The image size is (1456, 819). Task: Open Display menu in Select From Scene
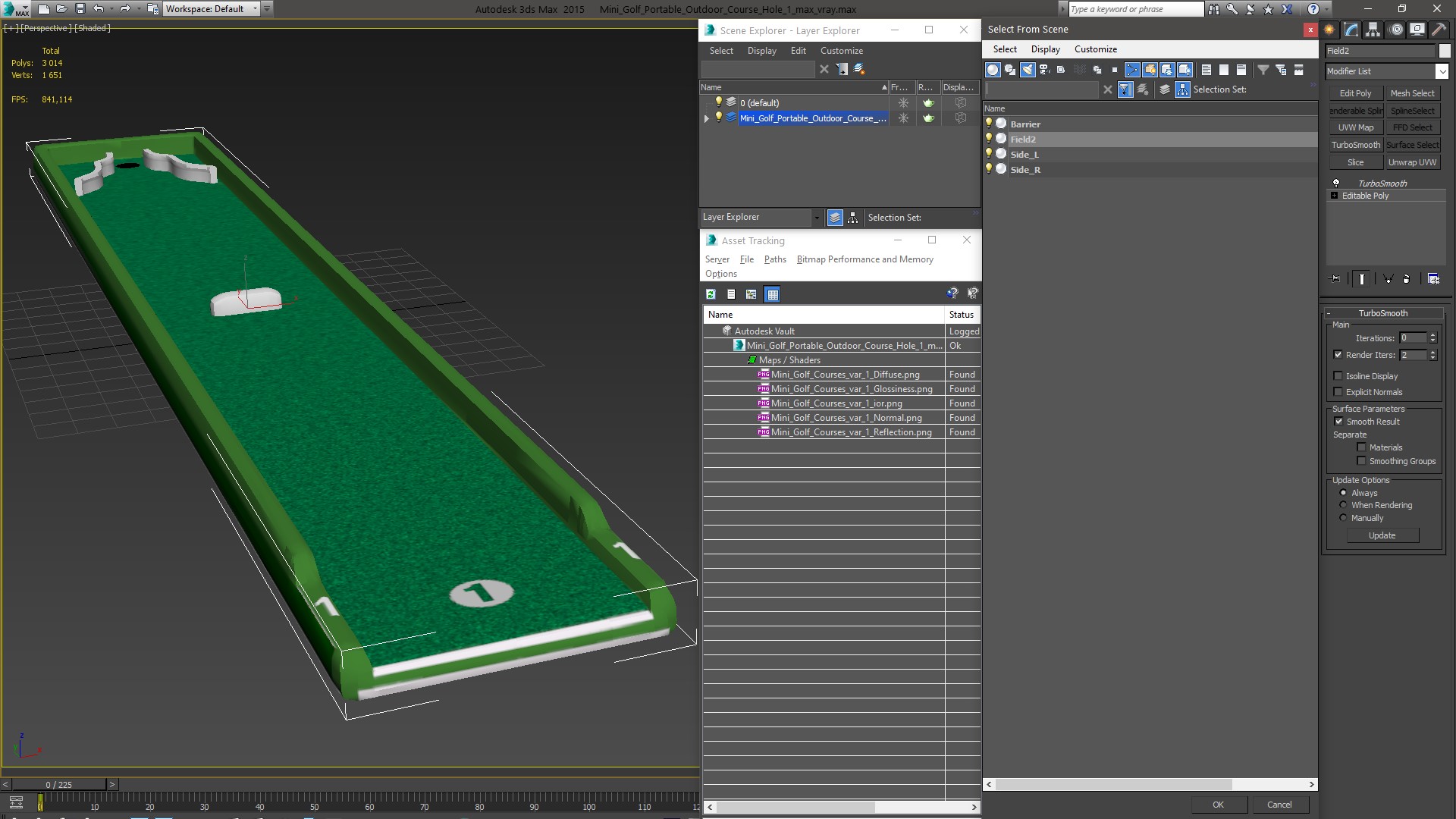1046,49
